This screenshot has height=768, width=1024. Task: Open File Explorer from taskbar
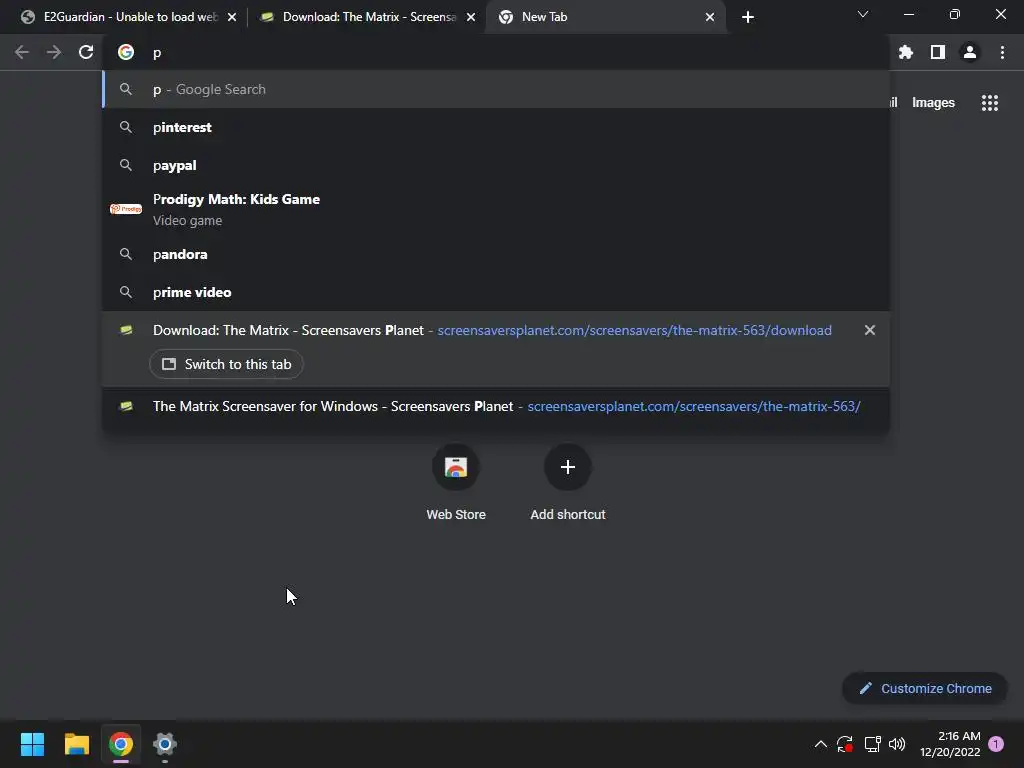(x=76, y=744)
